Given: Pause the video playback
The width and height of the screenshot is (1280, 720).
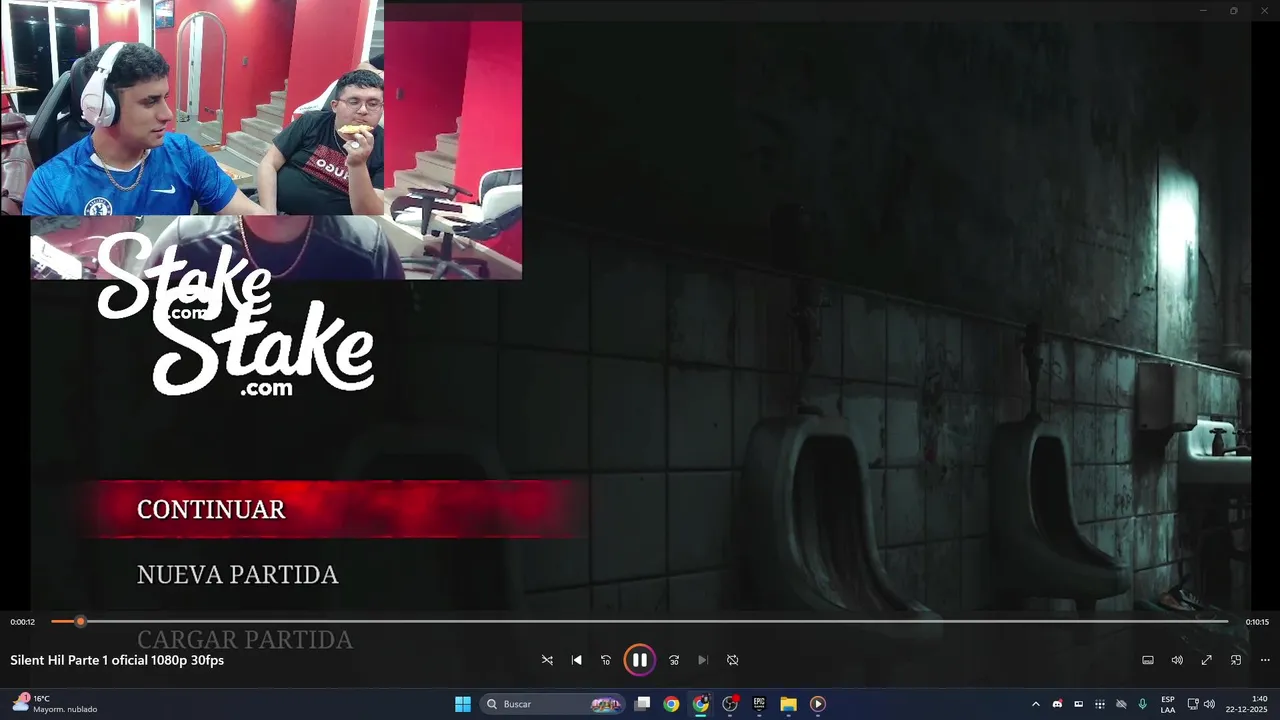Looking at the screenshot, I should tap(640, 660).
